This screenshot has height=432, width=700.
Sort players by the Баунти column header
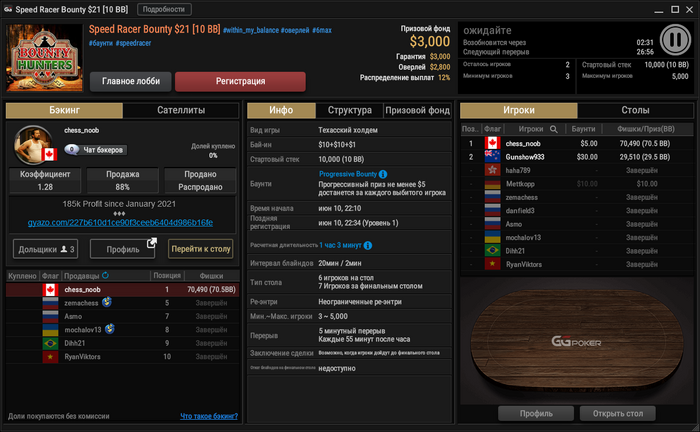[x=583, y=129]
